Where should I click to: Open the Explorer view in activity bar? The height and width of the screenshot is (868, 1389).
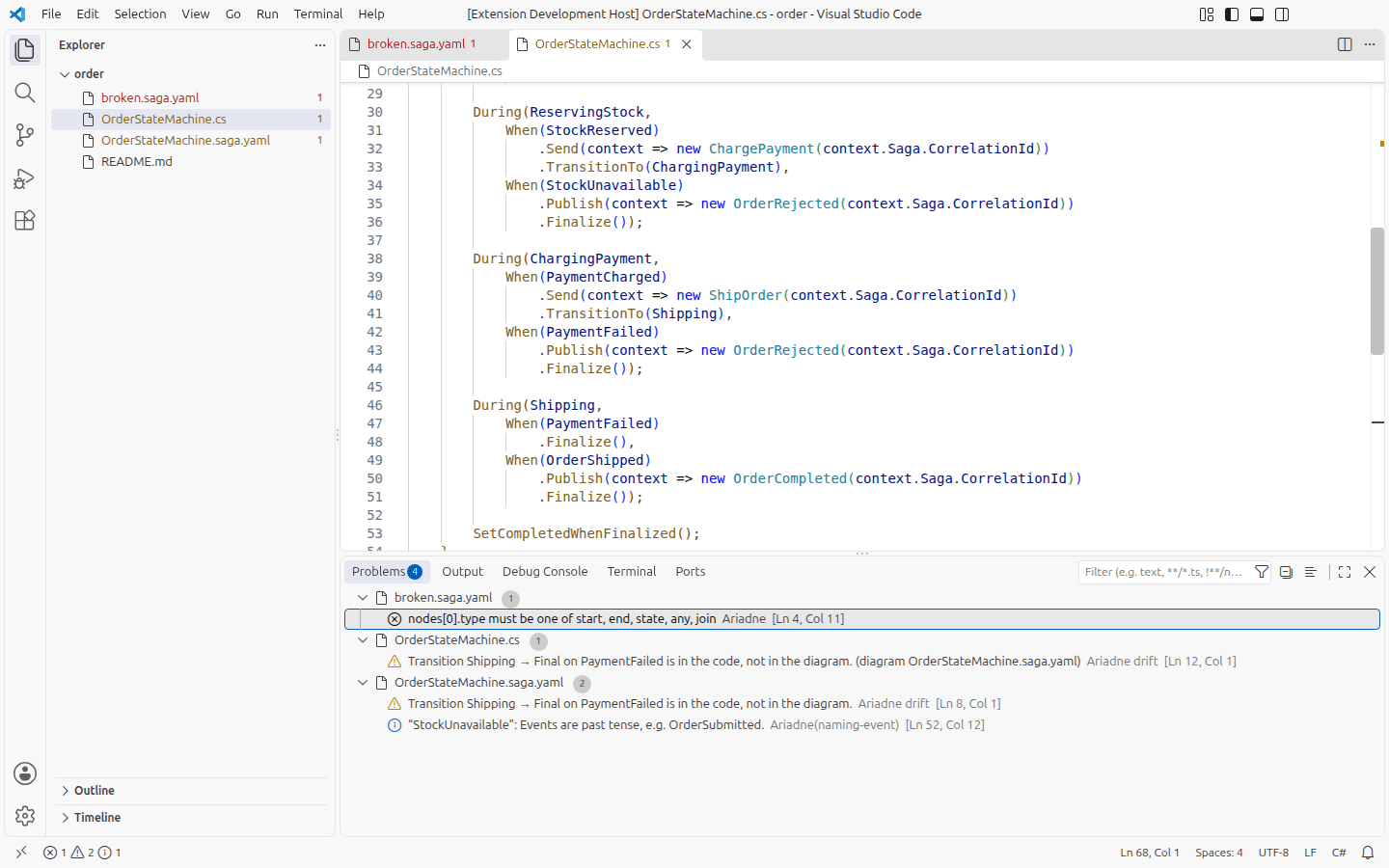point(25,49)
